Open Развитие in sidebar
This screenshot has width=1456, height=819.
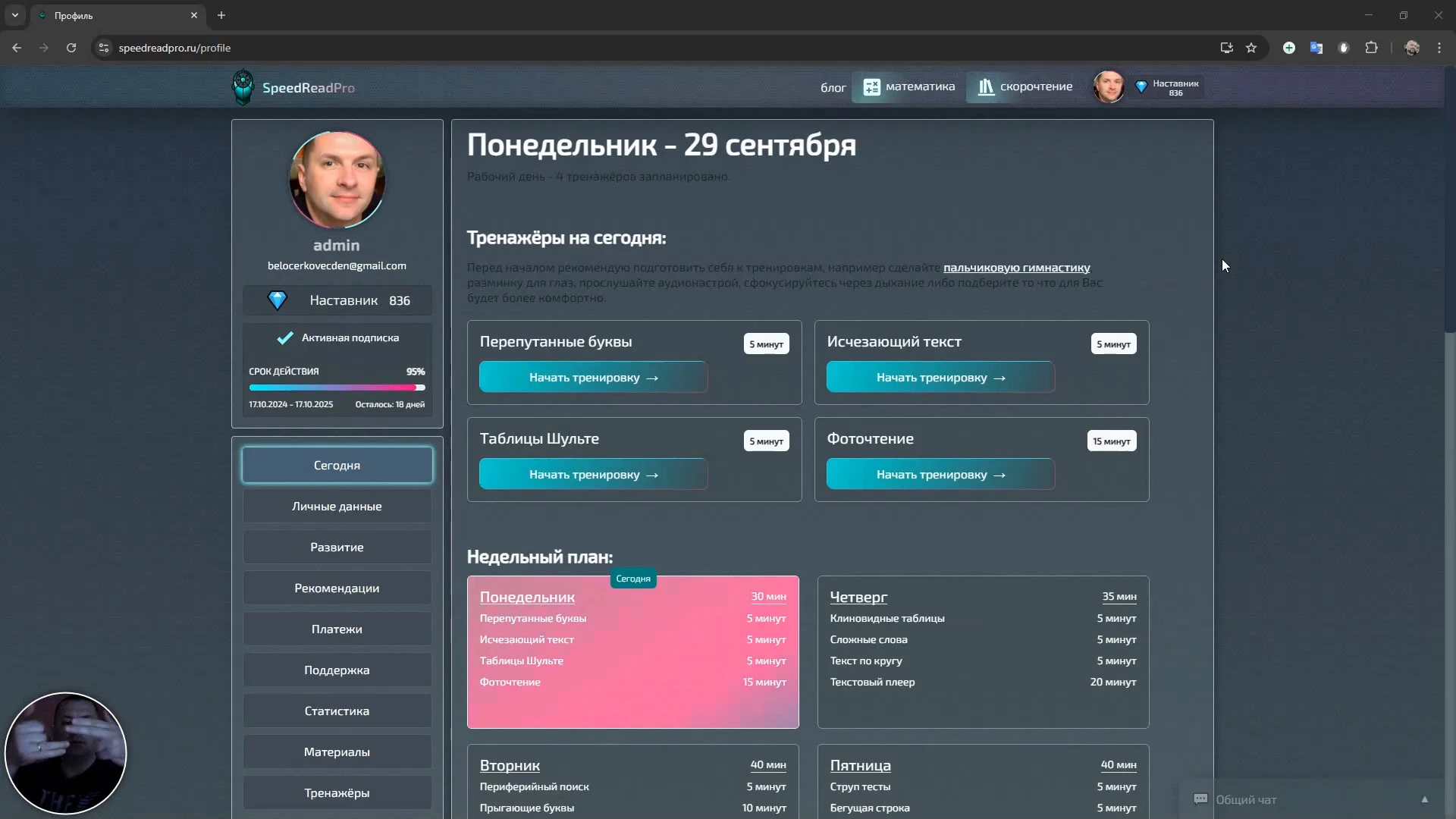click(x=337, y=547)
